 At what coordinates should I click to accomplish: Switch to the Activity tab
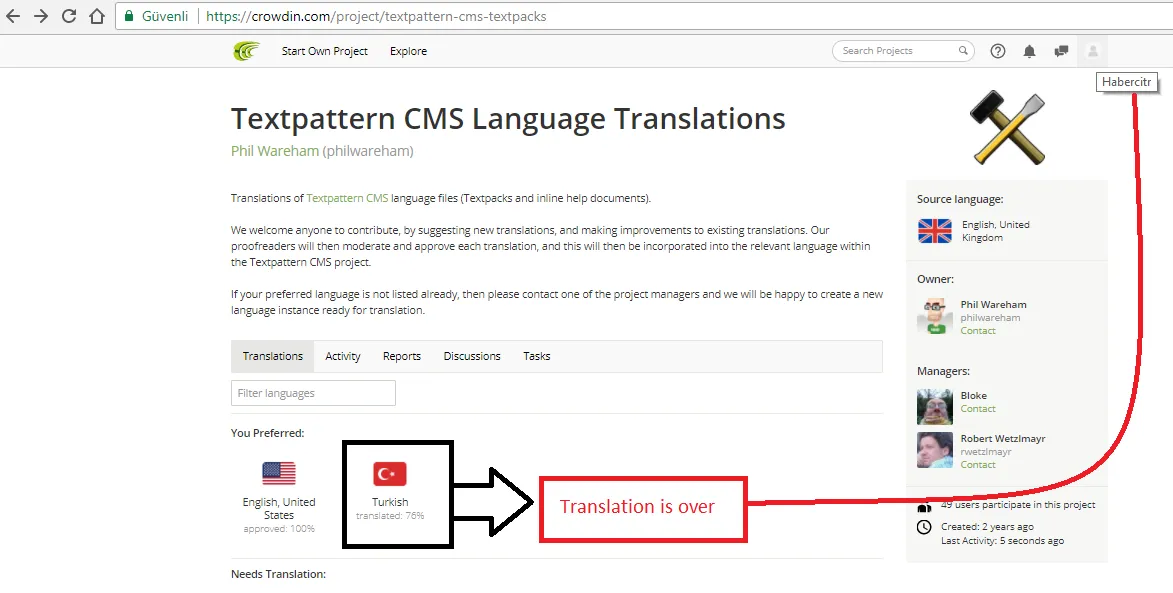tap(343, 356)
